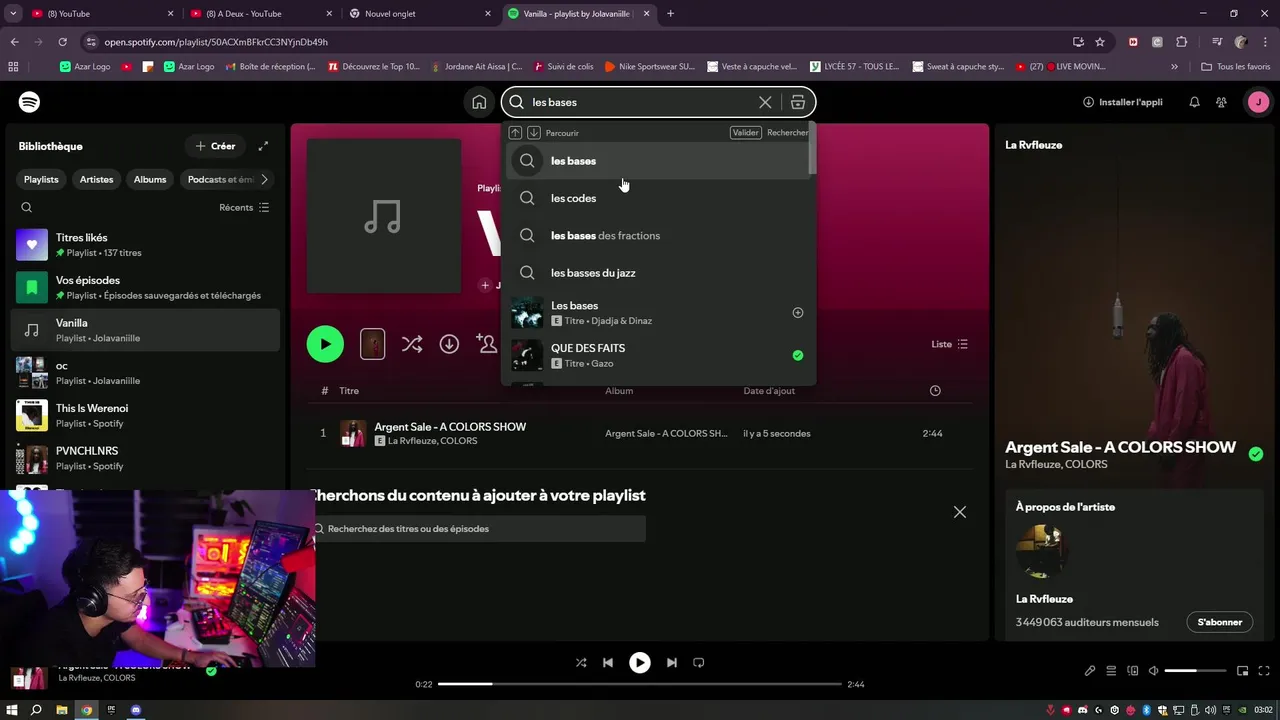This screenshot has height=720, width=1280.
Task: Open Vos épisodes in the library
Action: click(x=145, y=288)
